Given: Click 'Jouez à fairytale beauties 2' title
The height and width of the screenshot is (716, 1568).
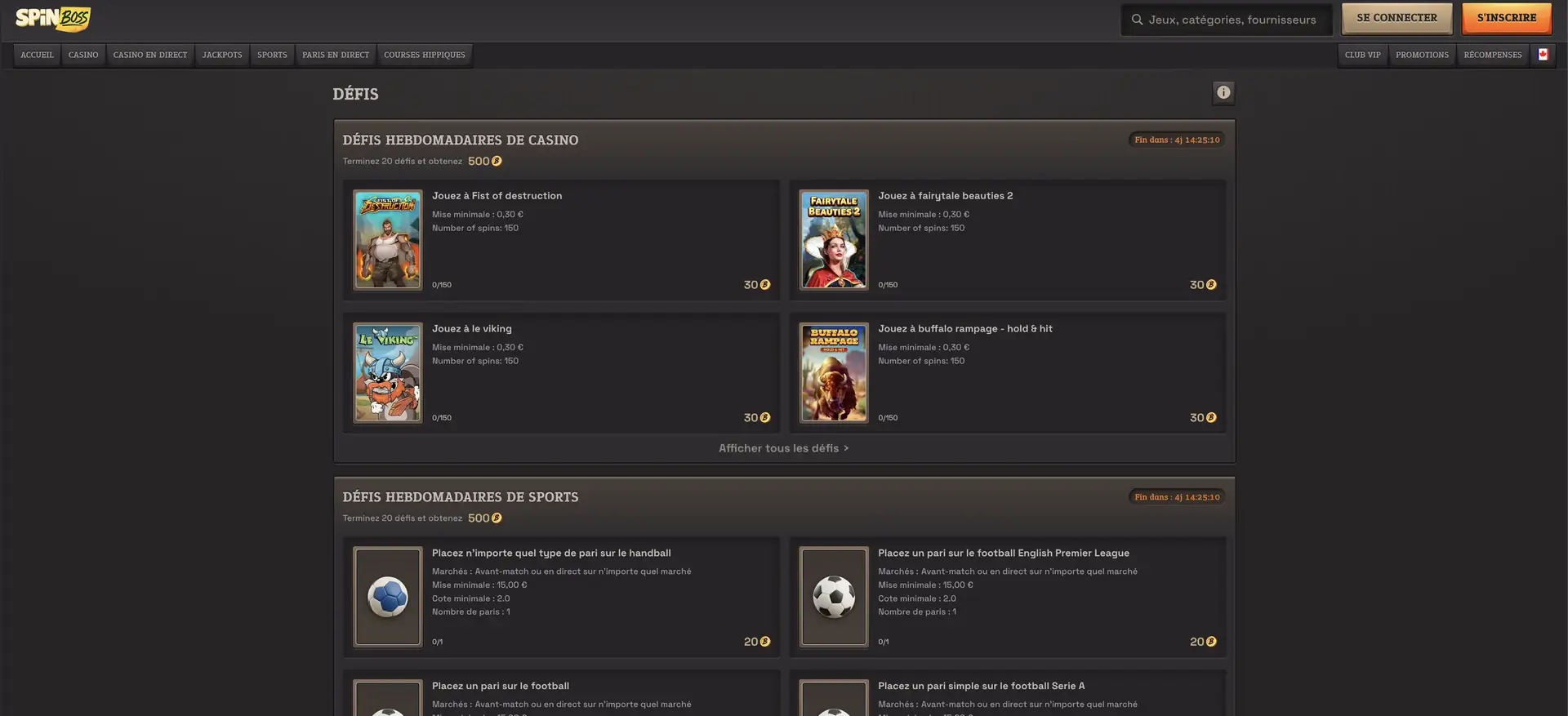Looking at the screenshot, I should click(x=946, y=196).
